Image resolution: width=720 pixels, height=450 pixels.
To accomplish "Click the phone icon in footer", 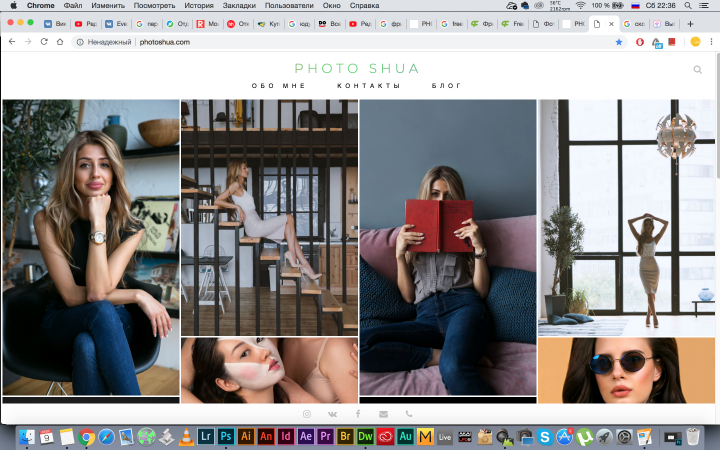I will (x=409, y=414).
